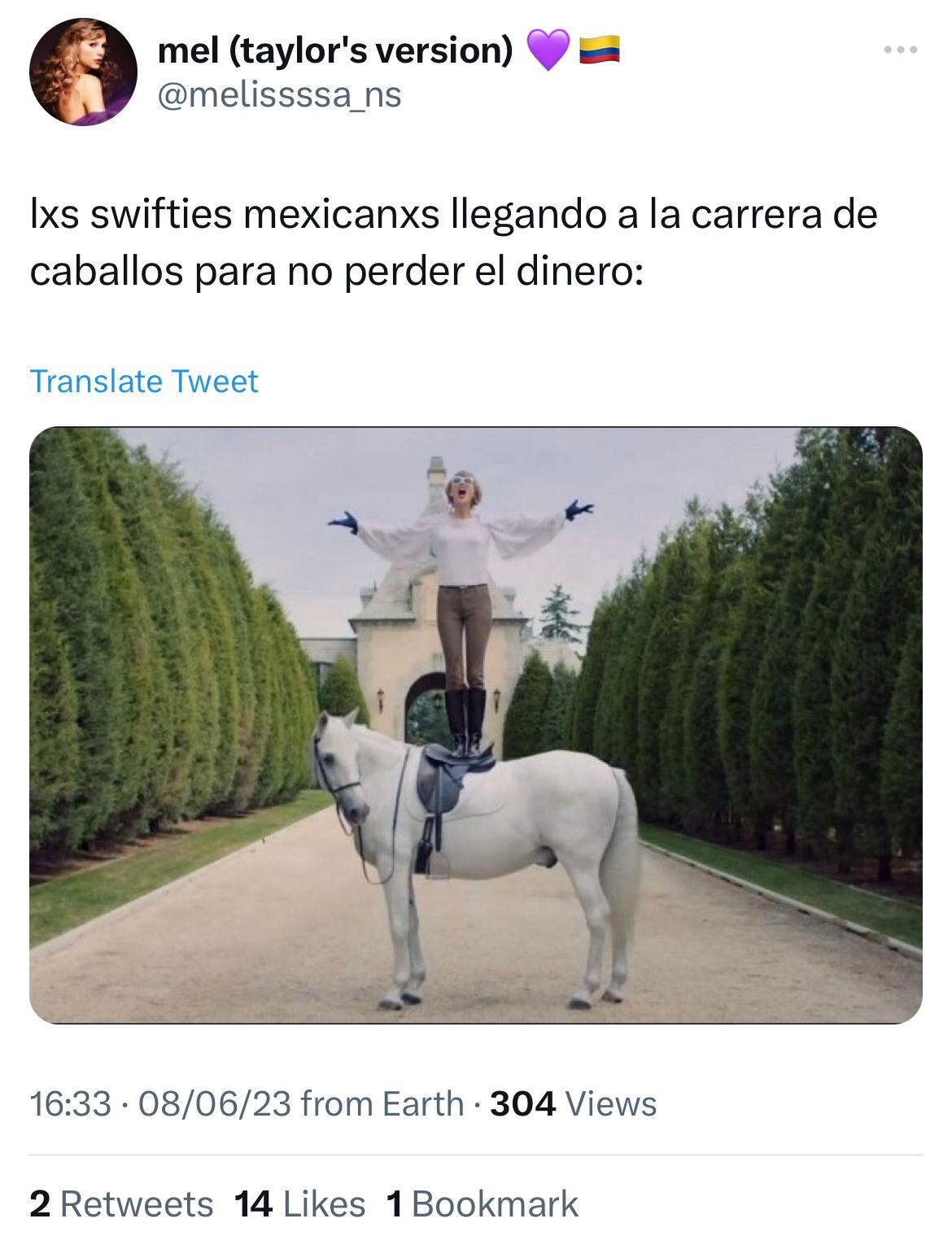Click the Colombia flag emoji in name
This screenshot has width=952, height=1236.
click(x=600, y=50)
